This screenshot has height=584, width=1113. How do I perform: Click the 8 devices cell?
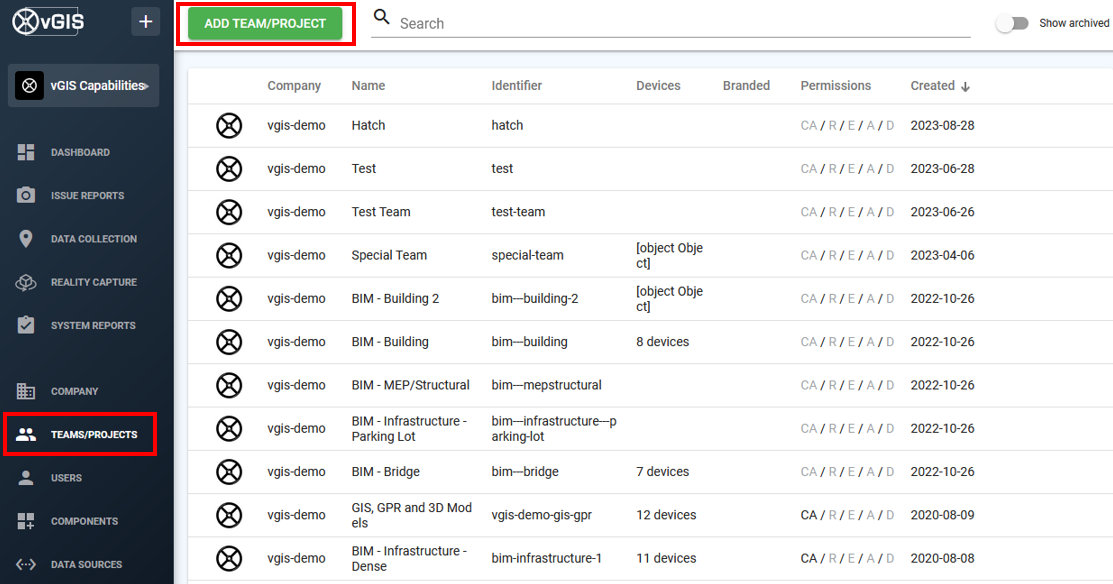click(x=662, y=342)
